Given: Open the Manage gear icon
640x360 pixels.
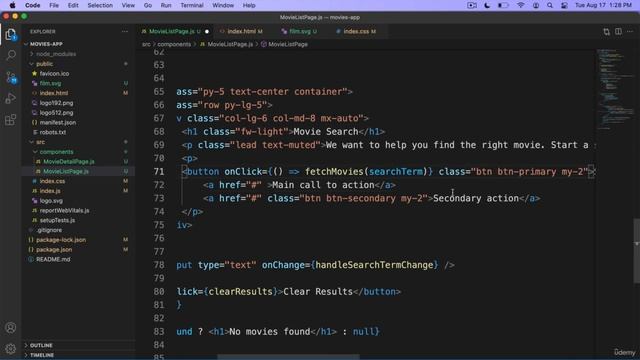Looking at the screenshot, I should [x=11, y=348].
